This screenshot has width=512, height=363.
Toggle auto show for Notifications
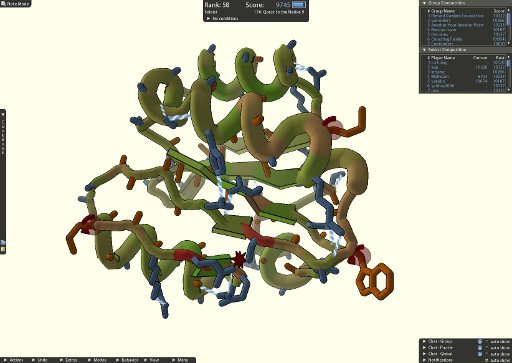487,360
